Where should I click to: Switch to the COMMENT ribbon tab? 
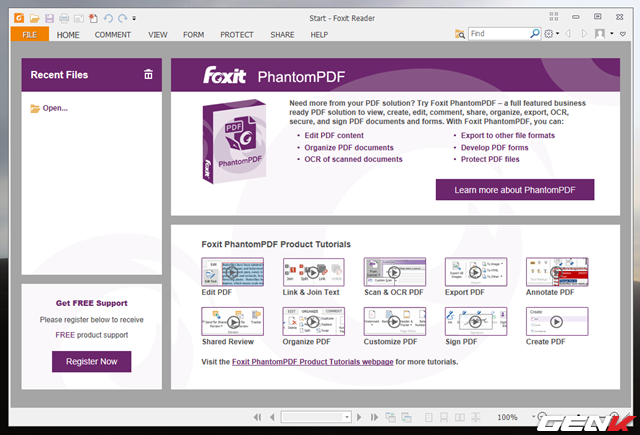pyautogui.click(x=113, y=34)
